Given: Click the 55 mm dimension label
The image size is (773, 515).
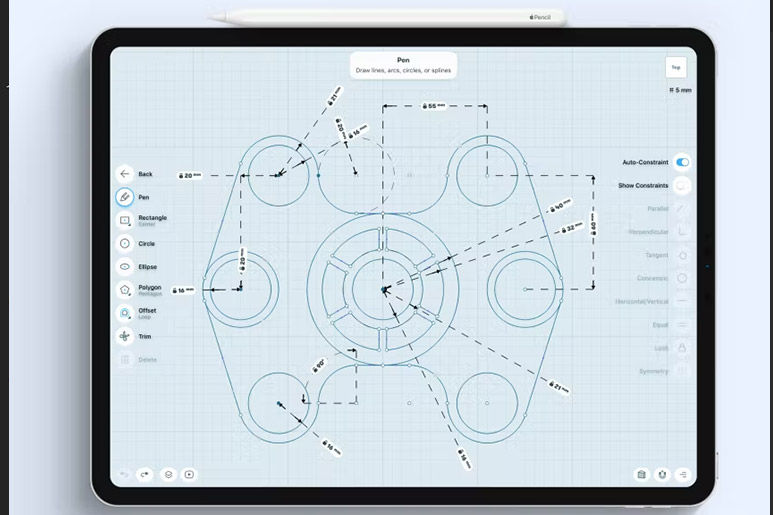Looking at the screenshot, I should [434, 106].
